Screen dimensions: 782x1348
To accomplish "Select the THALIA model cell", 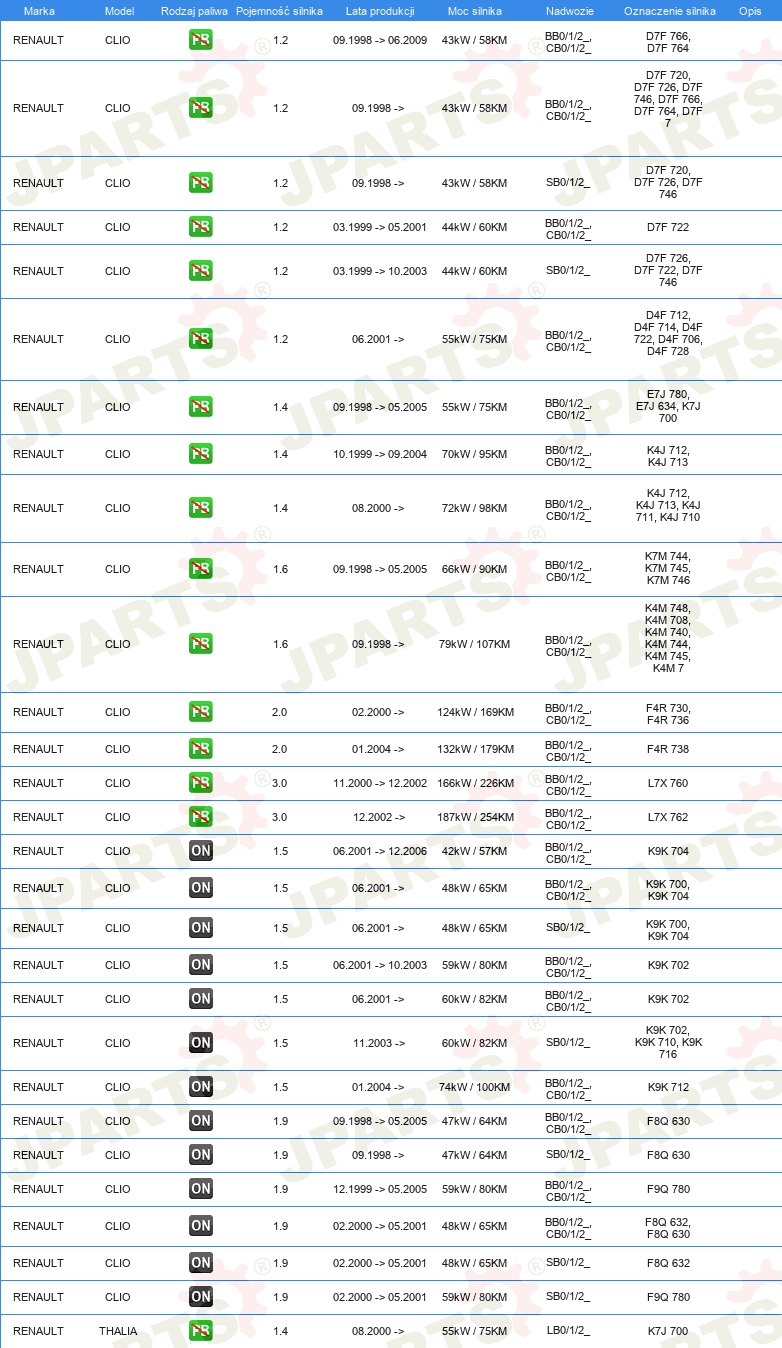I will (x=118, y=1331).
